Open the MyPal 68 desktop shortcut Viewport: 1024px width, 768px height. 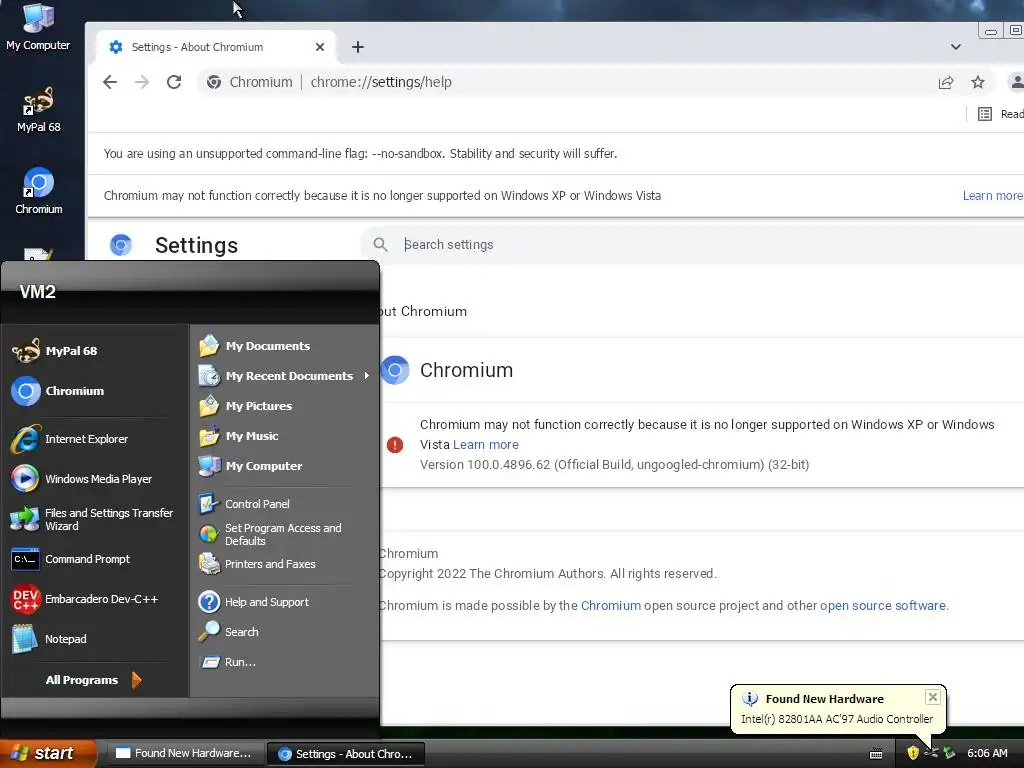39,109
